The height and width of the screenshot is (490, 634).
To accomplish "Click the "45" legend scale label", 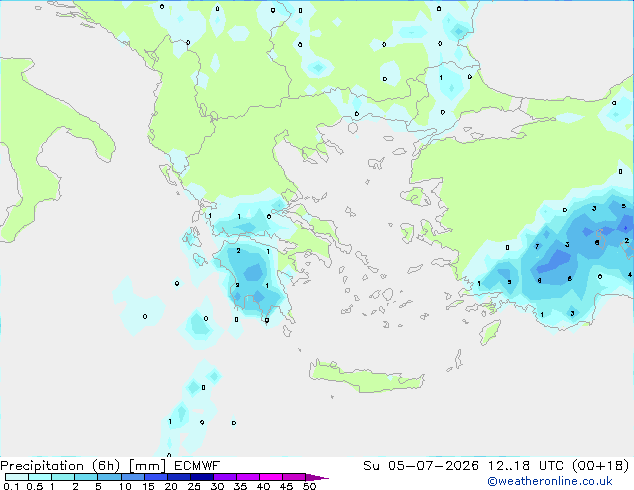I will tap(286, 486).
